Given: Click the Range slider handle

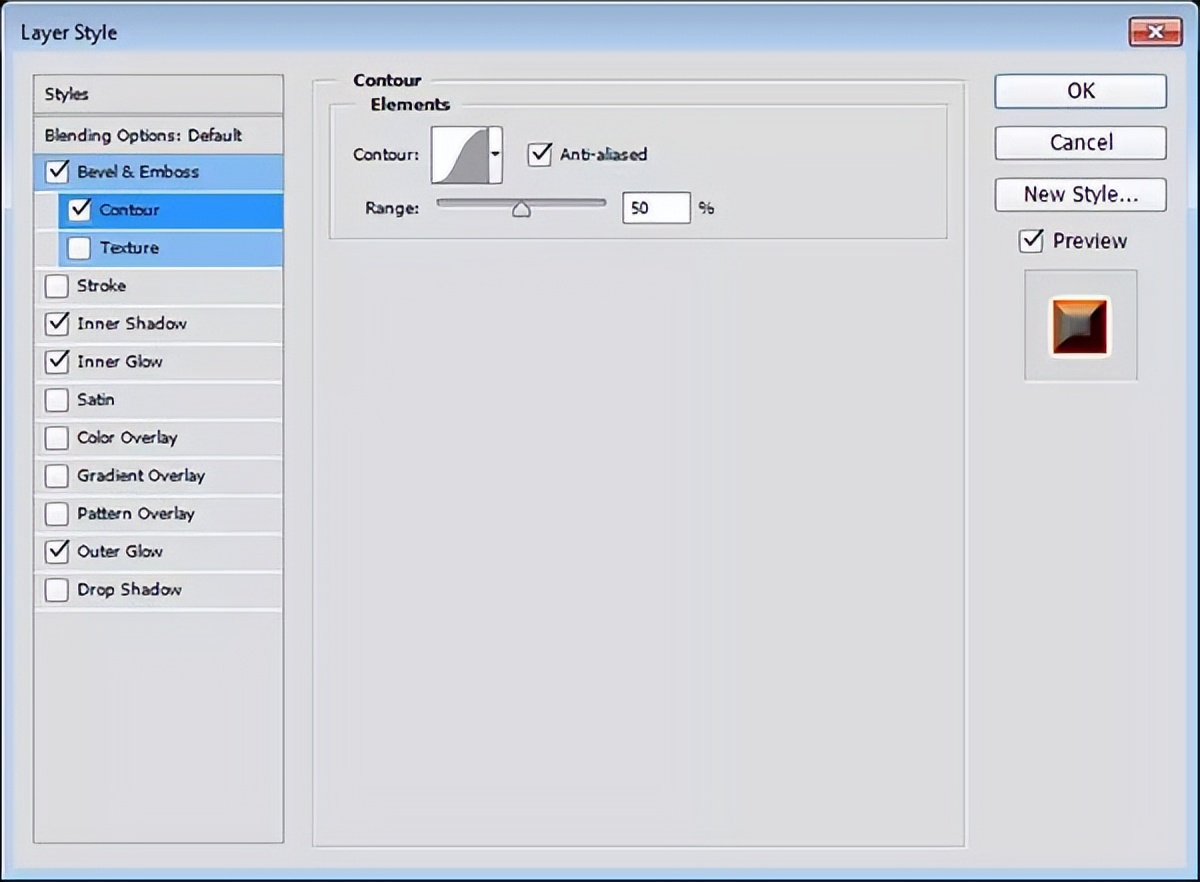Looking at the screenshot, I should [x=521, y=210].
